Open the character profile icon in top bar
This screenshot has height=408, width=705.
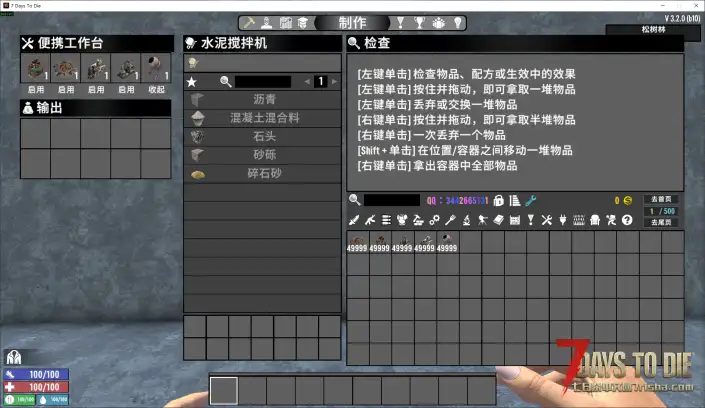click(267, 22)
